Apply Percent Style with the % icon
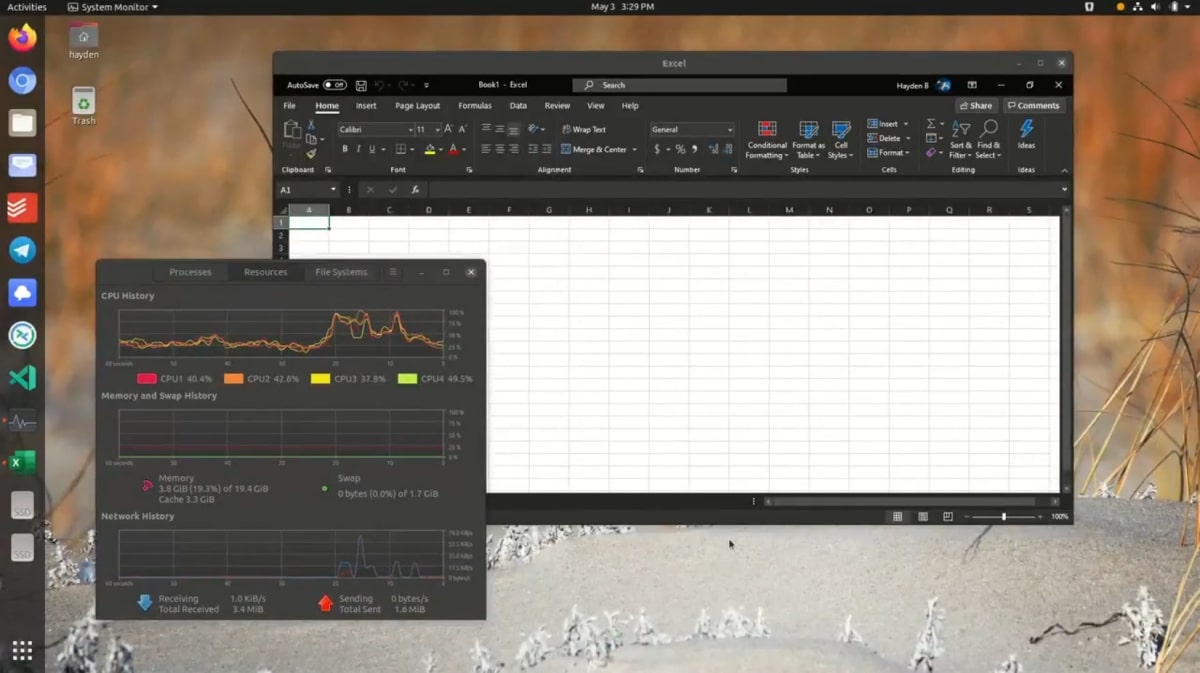 tap(680, 149)
